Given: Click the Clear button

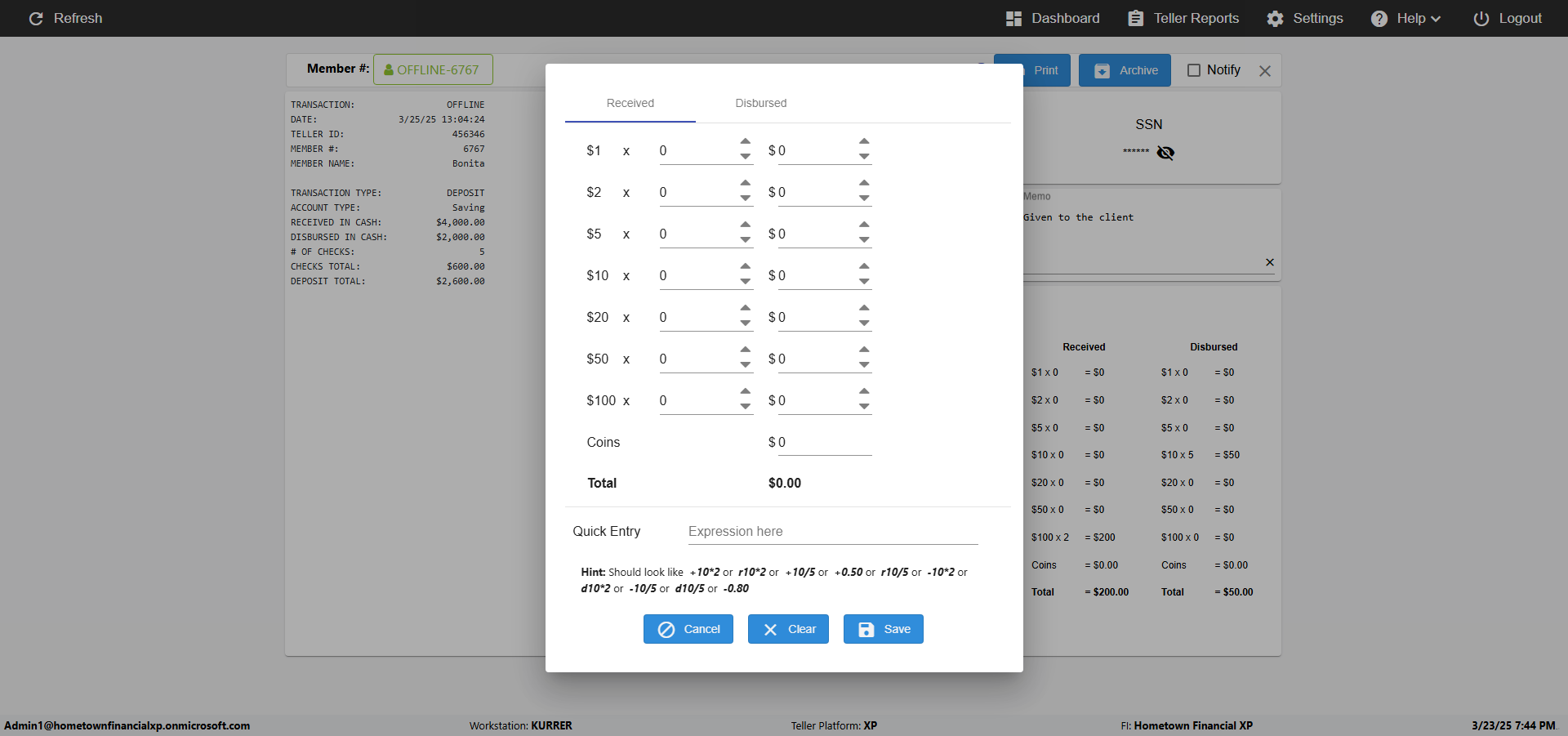Looking at the screenshot, I should [788, 629].
